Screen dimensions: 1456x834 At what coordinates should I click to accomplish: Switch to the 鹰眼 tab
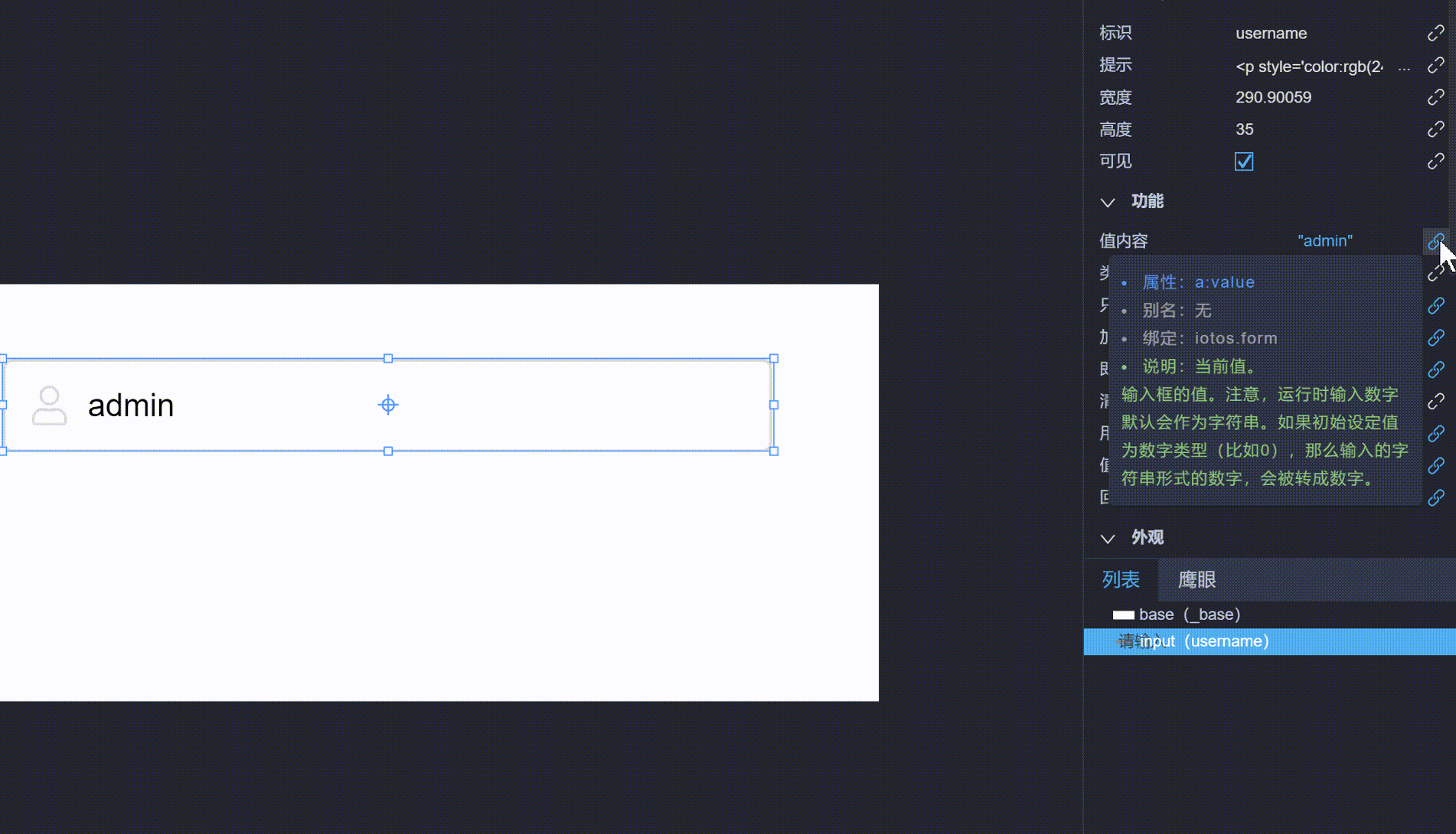click(1196, 580)
